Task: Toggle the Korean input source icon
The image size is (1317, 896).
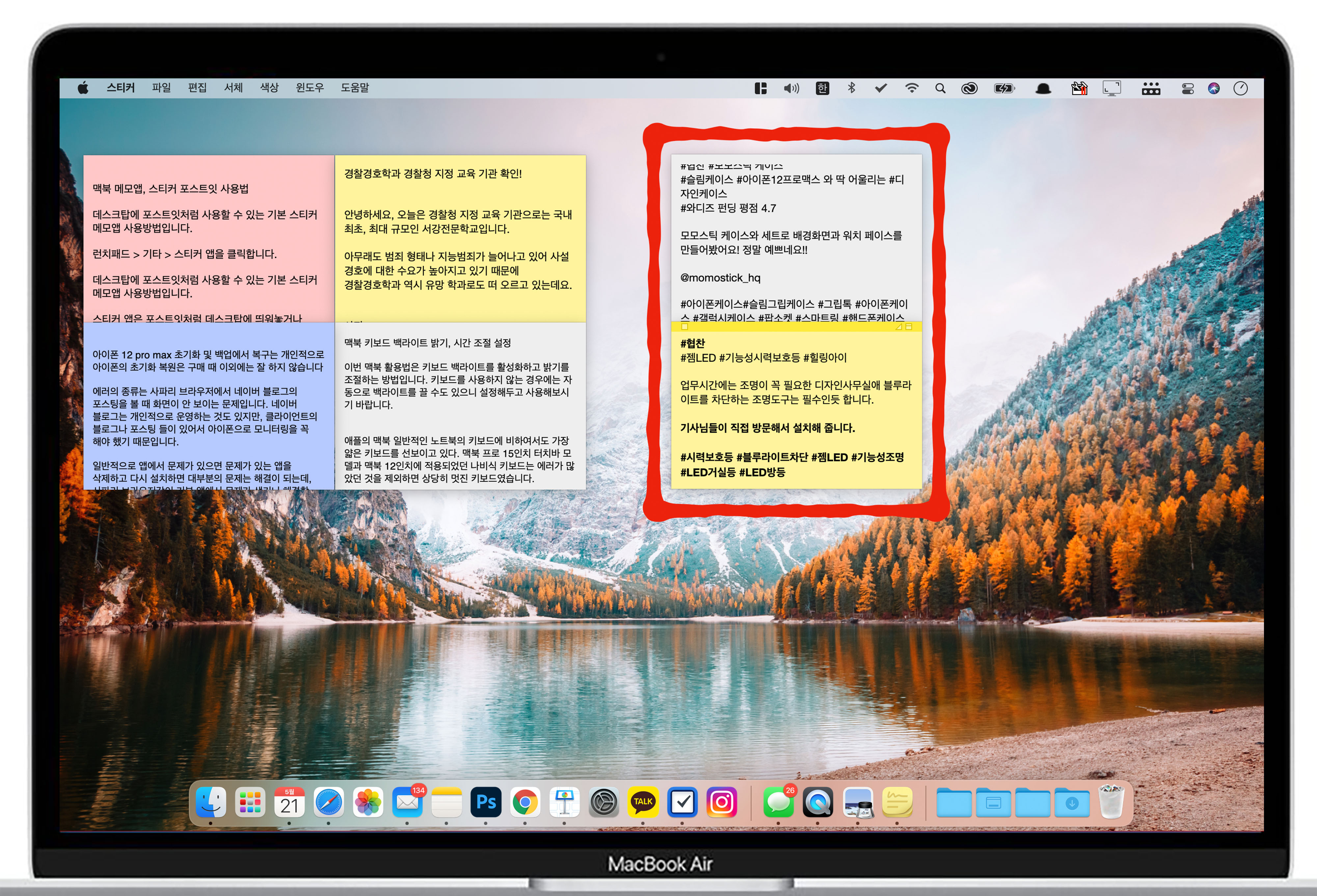Action: coord(822,88)
